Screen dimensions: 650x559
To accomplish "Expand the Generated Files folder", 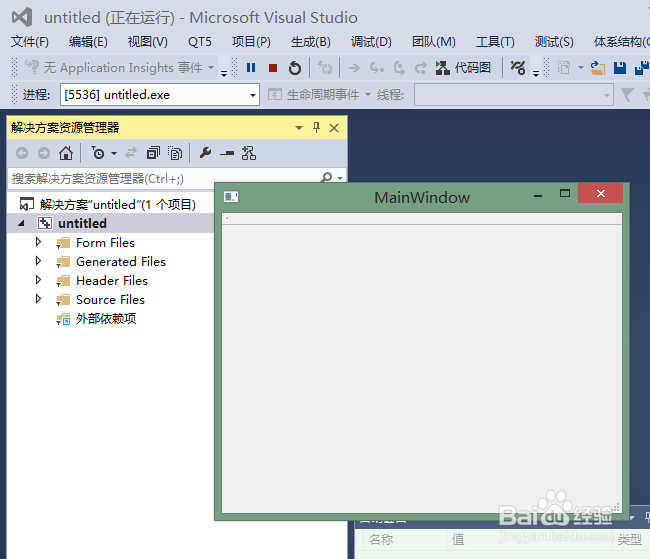I will [x=38, y=261].
